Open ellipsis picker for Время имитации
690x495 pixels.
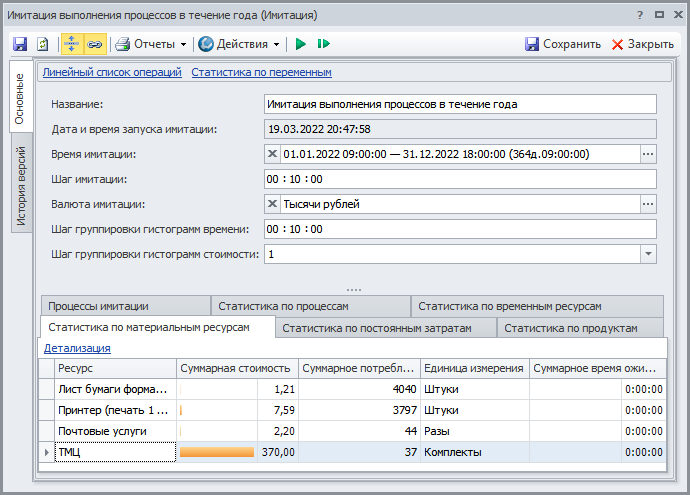click(x=648, y=154)
